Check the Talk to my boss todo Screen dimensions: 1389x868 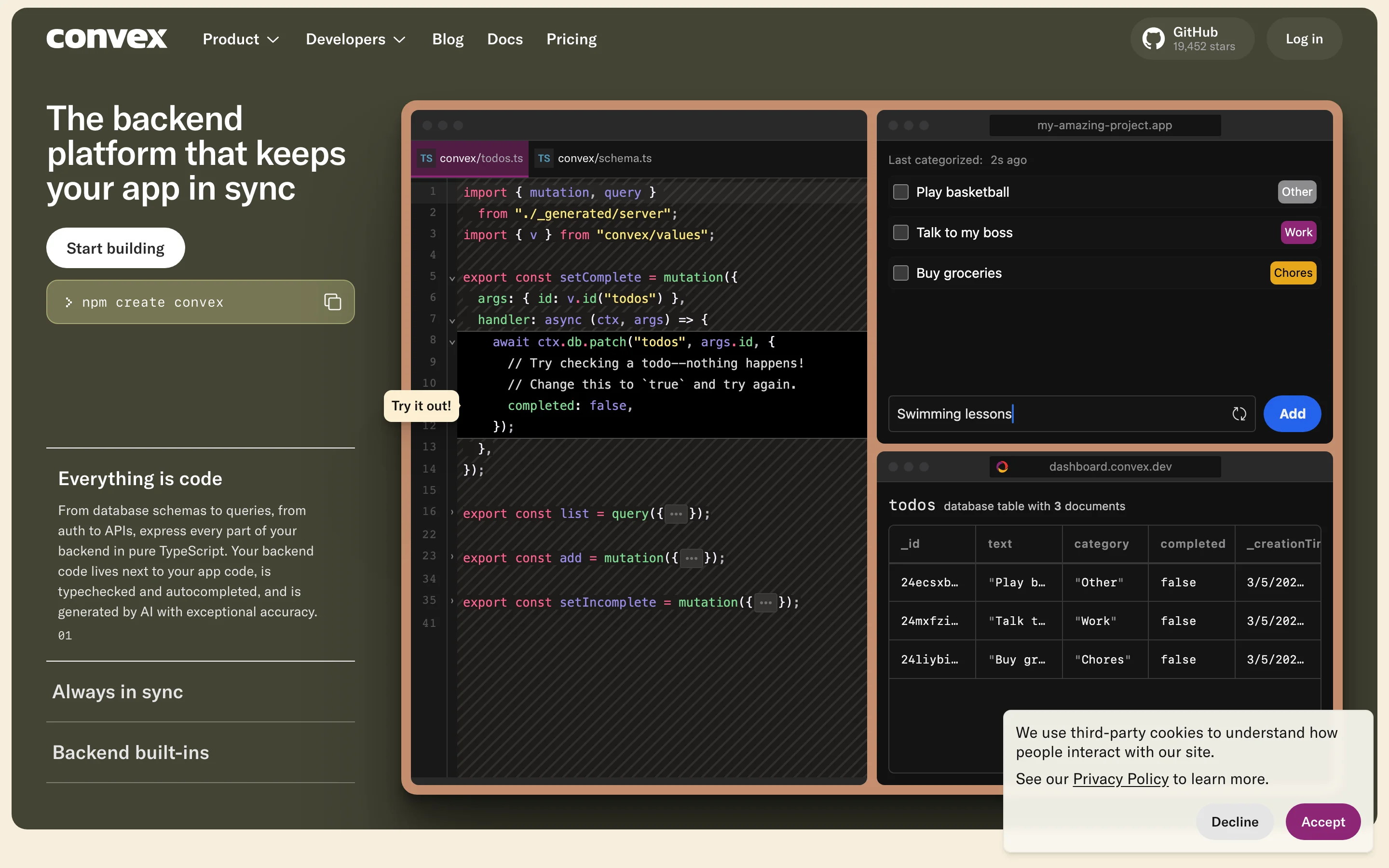900,232
